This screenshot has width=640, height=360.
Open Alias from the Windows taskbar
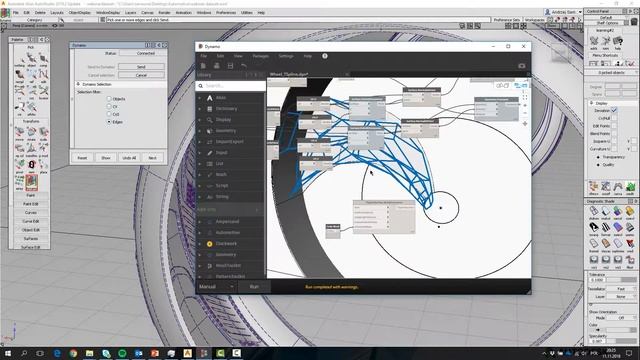tap(187, 353)
